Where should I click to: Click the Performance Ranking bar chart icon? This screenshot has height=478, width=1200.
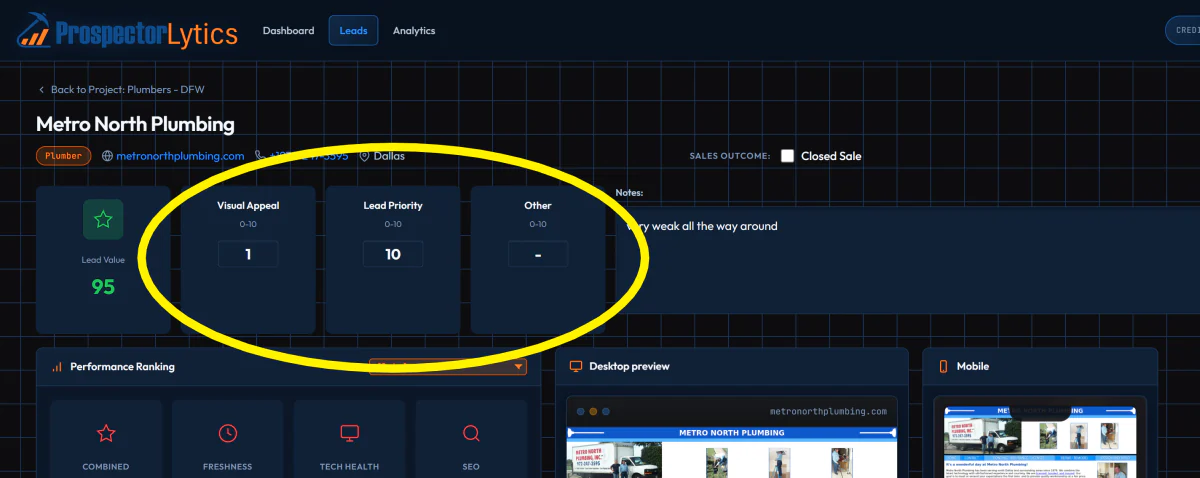[x=57, y=367]
